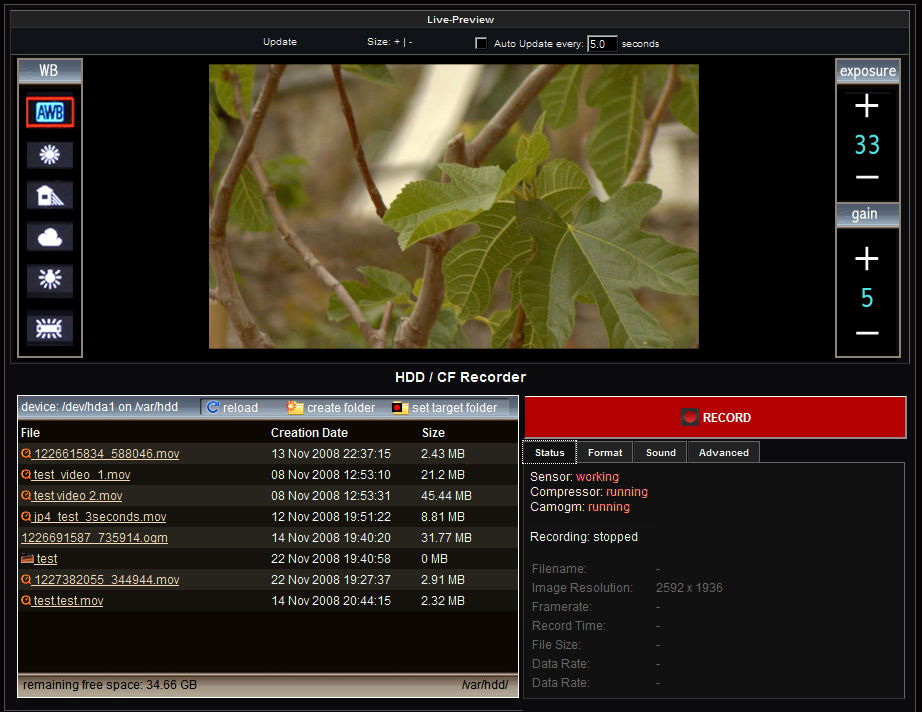This screenshot has width=922, height=712.
Task: Increase exposure with the plus button
Action: pos(867,106)
